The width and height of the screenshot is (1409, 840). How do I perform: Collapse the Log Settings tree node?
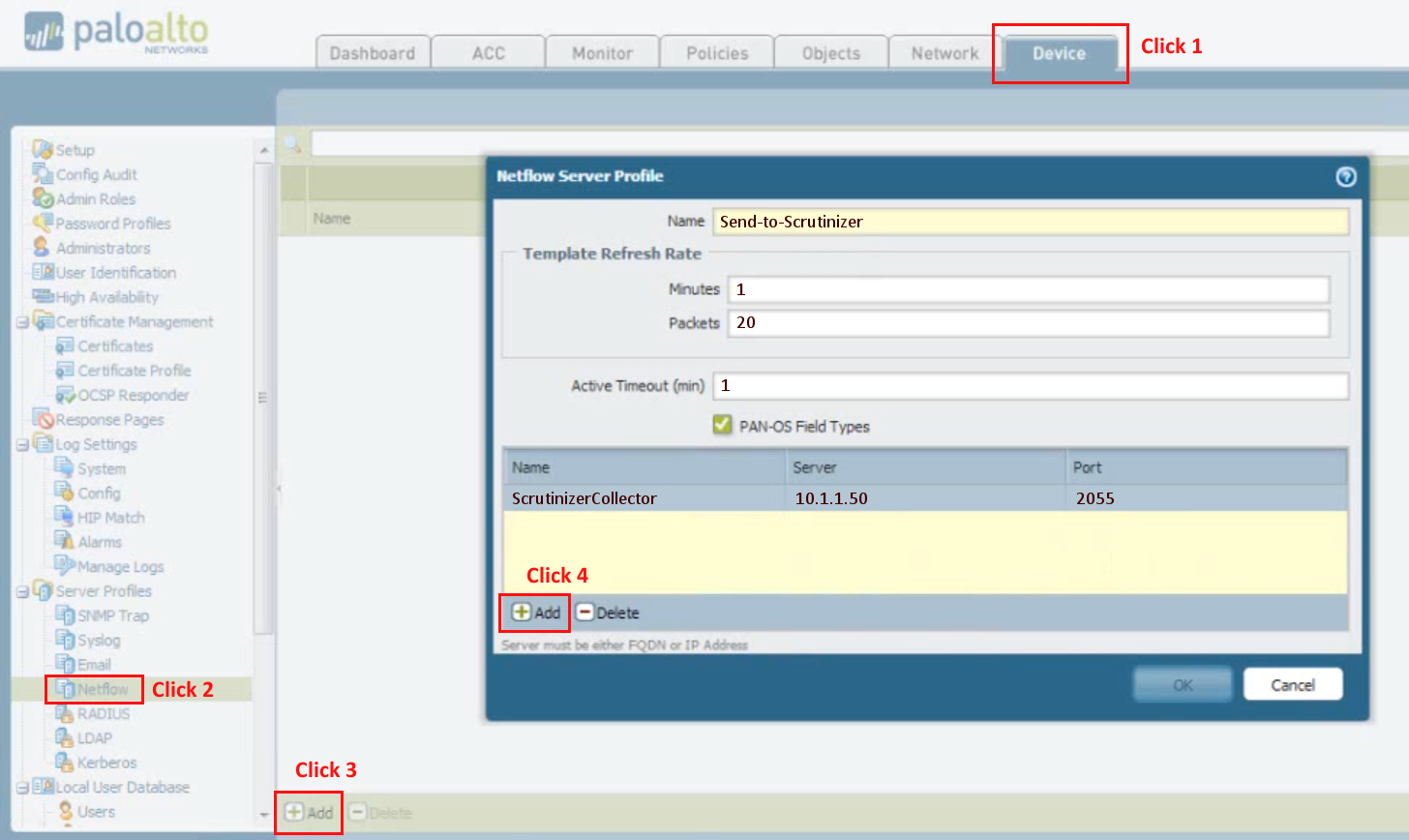(x=22, y=444)
